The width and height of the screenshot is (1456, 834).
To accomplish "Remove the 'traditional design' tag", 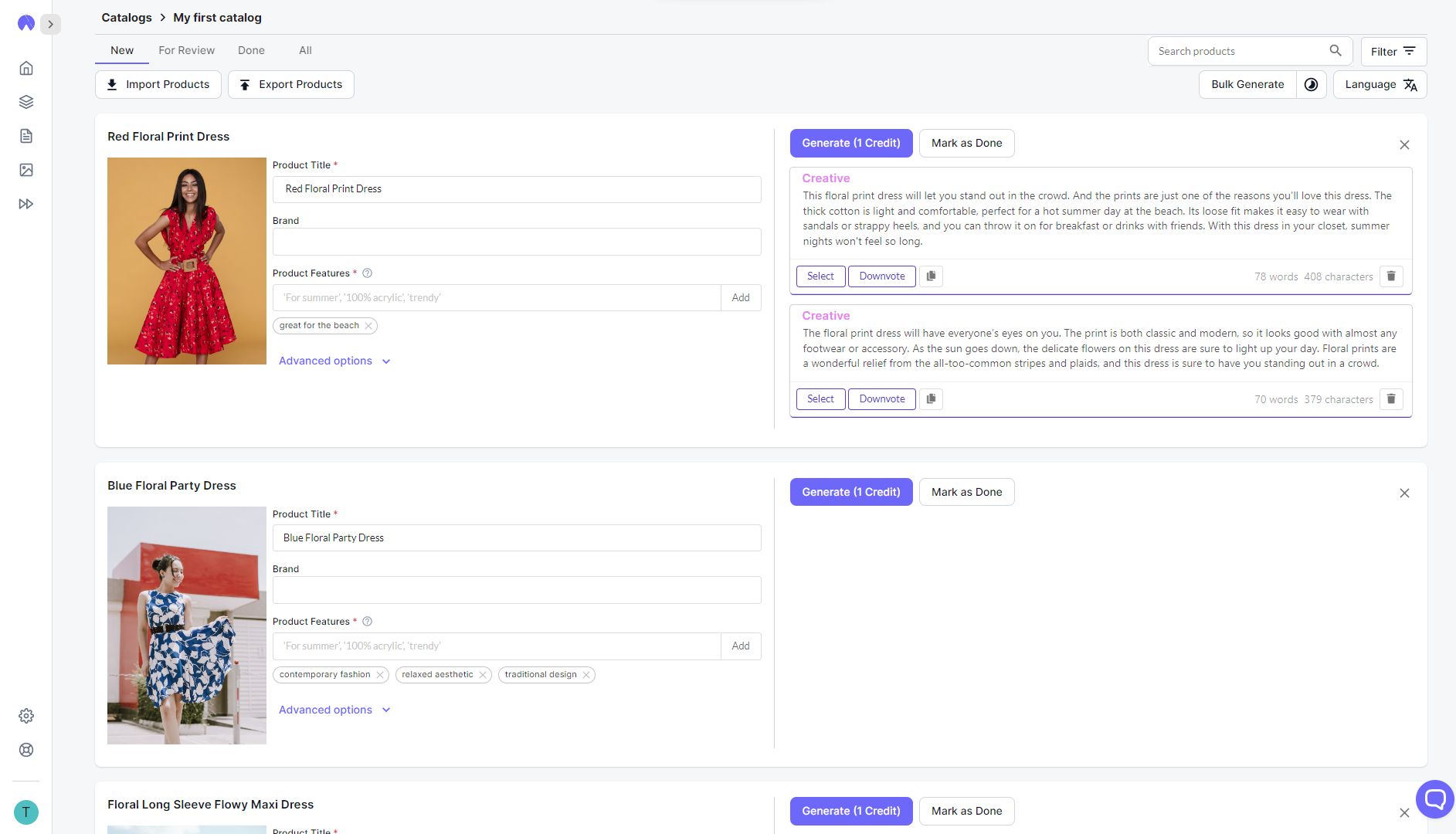I will [586, 675].
